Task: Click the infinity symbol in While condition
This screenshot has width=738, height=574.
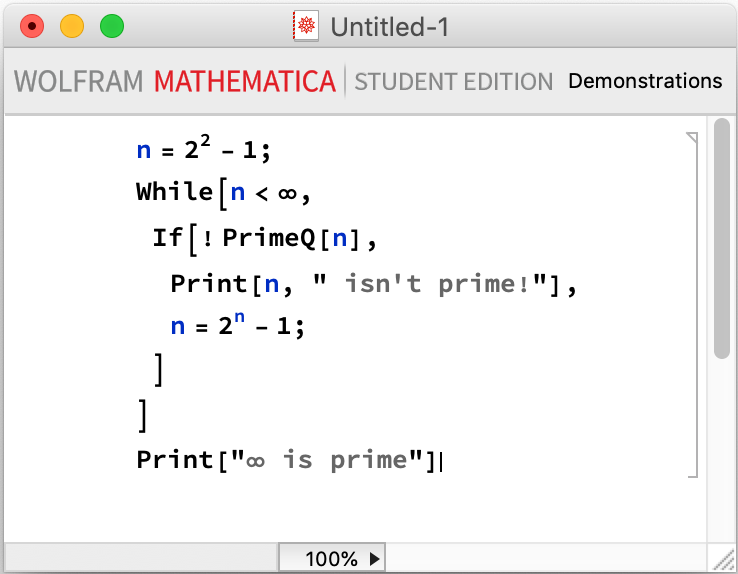Action: point(287,193)
